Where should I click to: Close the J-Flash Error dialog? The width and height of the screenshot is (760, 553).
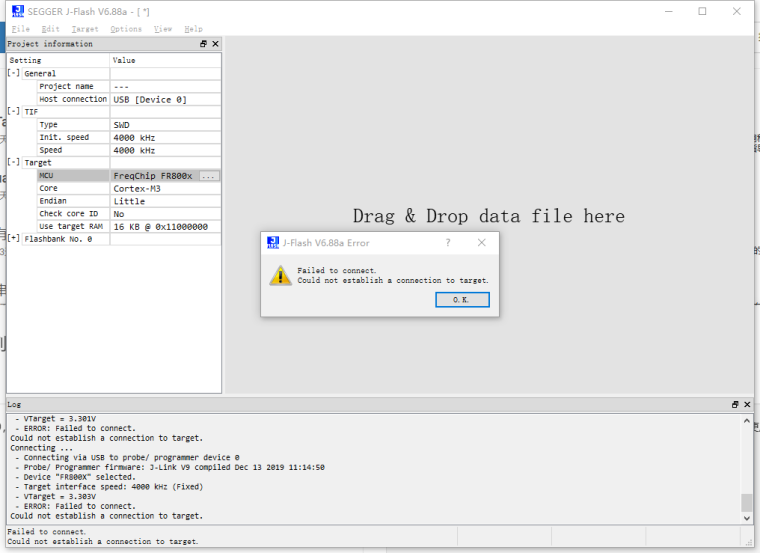pyautogui.click(x=481, y=243)
